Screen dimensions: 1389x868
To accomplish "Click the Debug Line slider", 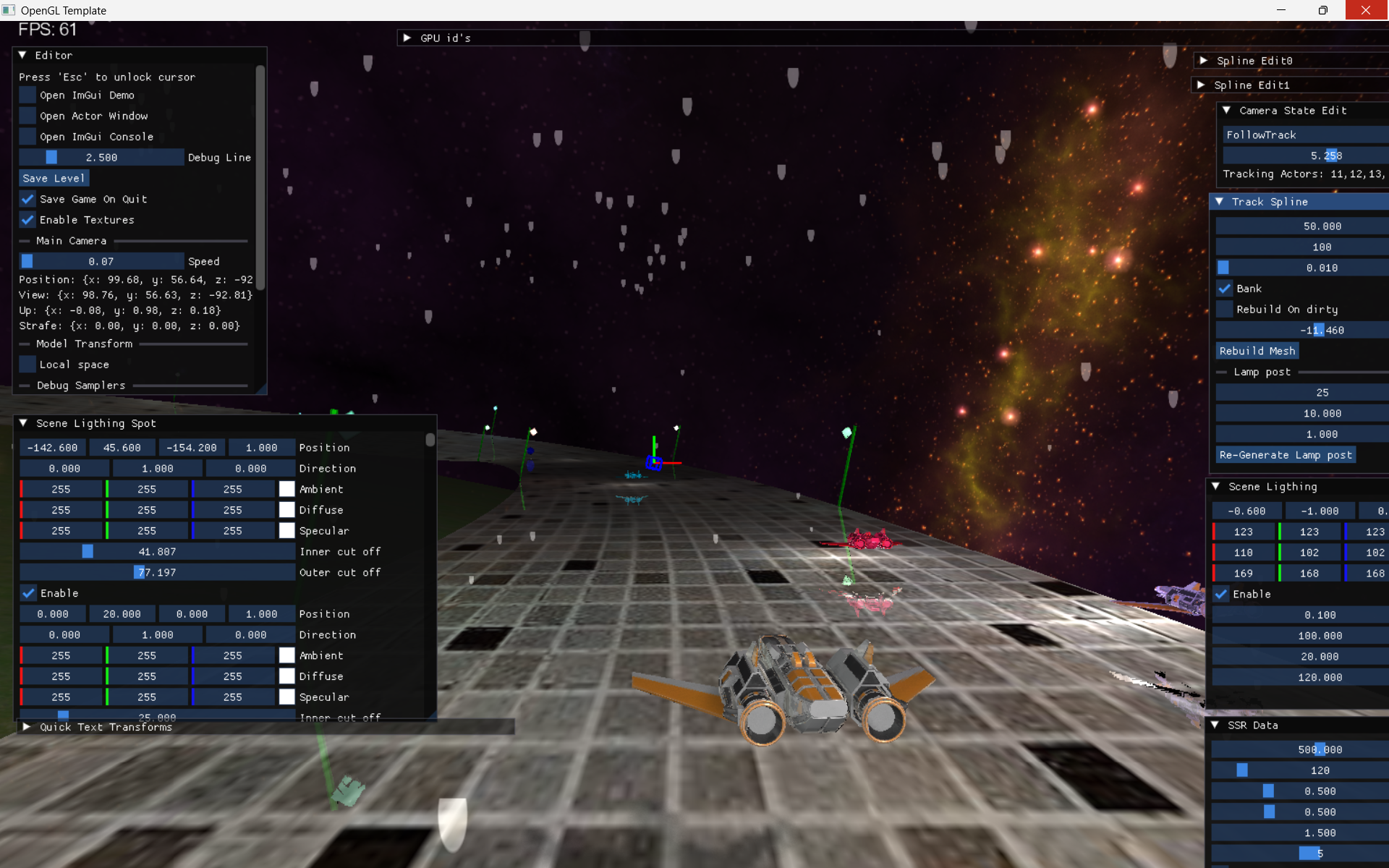I will tap(101, 157).
